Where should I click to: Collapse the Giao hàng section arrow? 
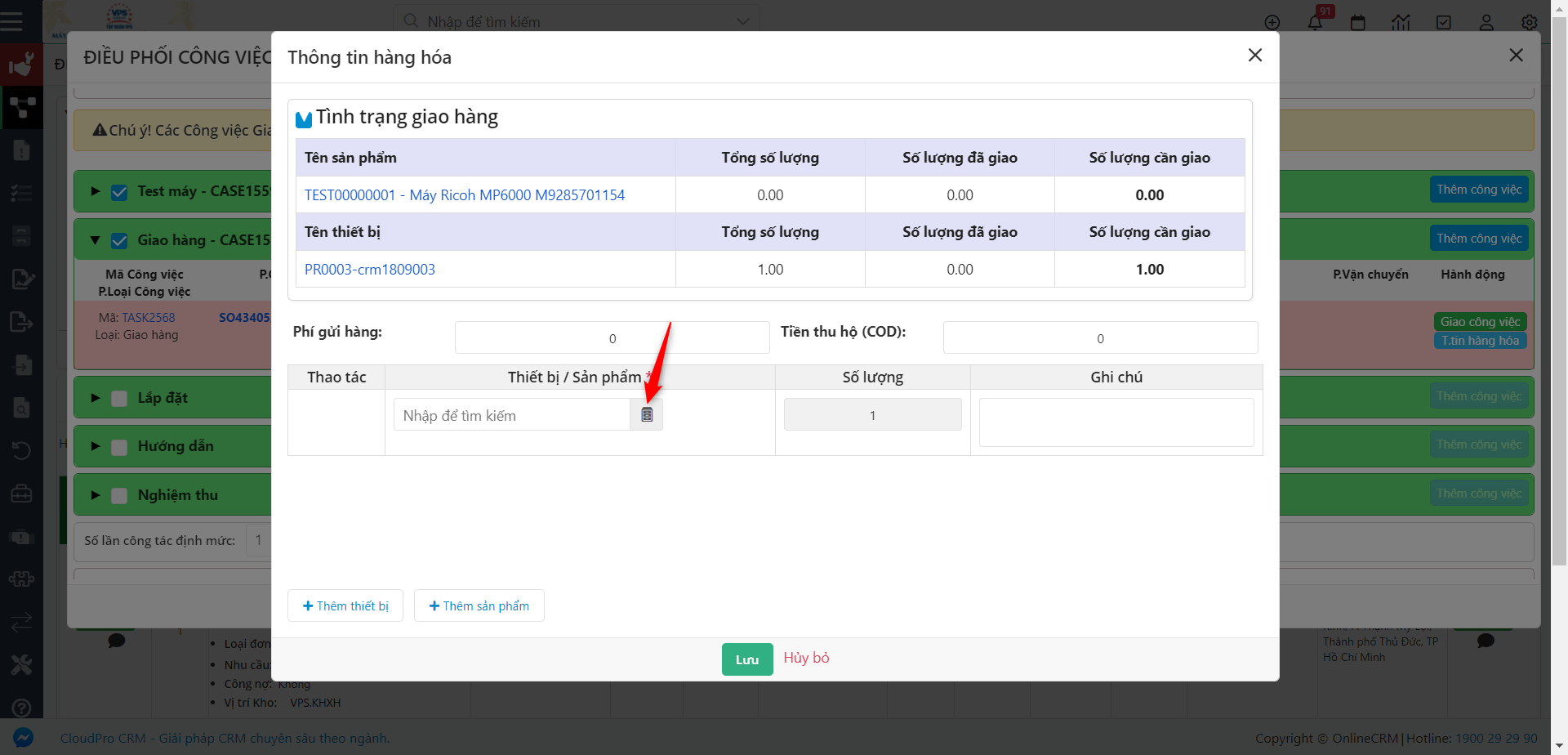[96, 240]
